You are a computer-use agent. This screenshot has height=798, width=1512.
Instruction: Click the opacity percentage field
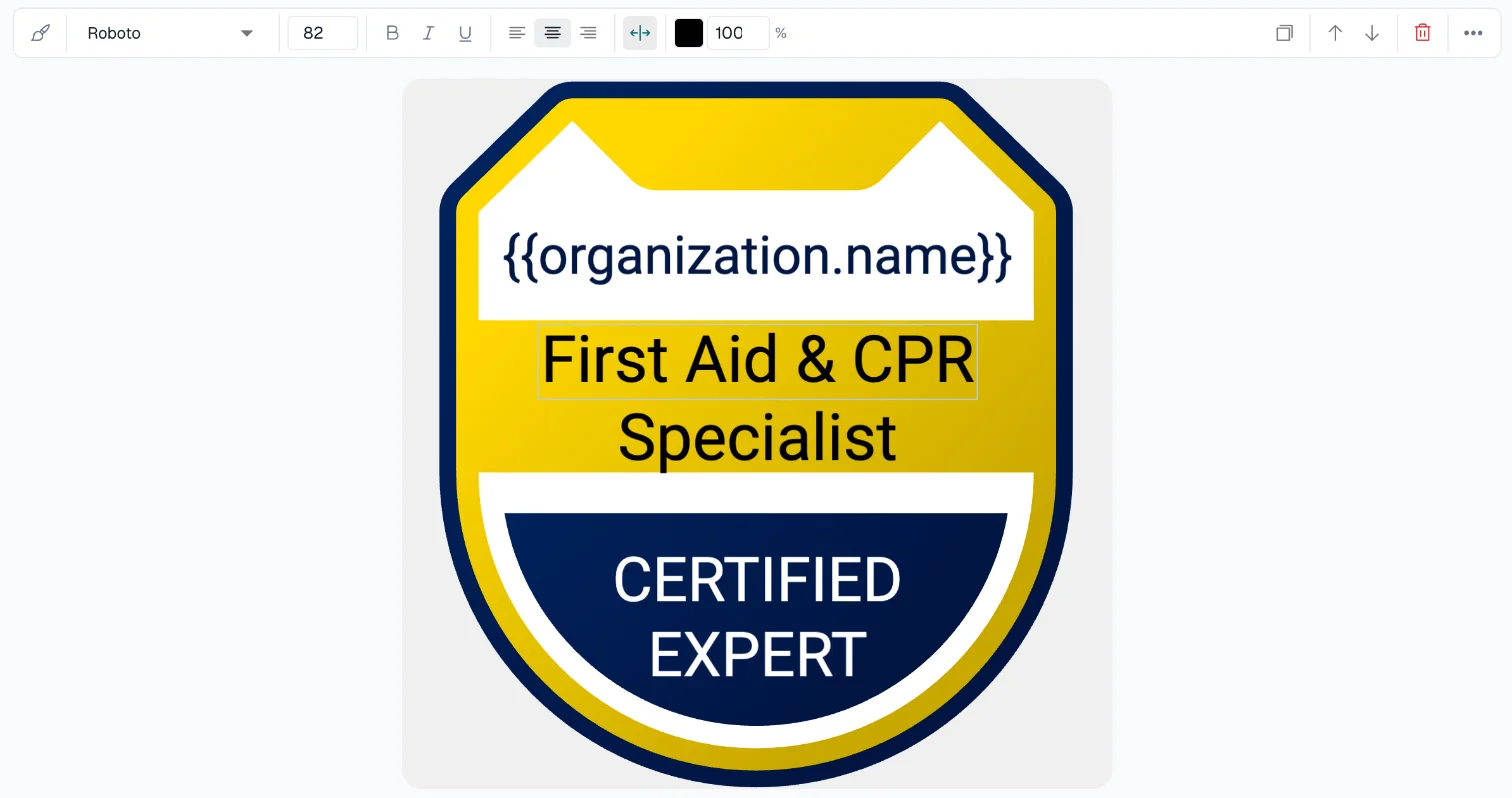(x=737, y=33)
